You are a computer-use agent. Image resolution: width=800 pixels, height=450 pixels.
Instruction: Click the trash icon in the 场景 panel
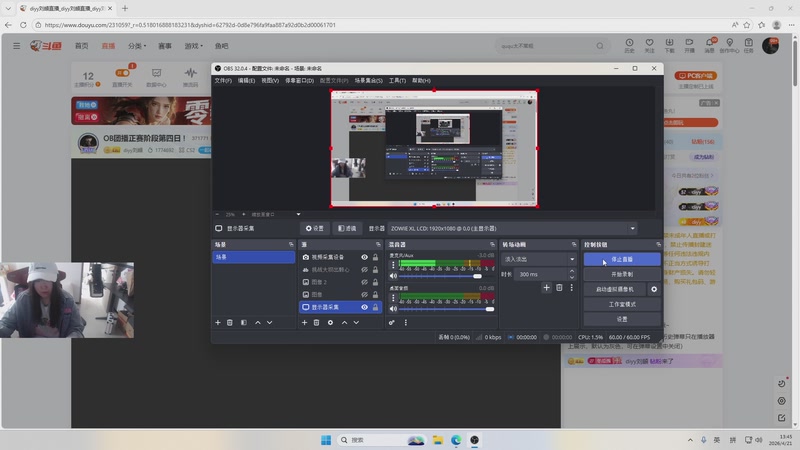coord(230,322)
